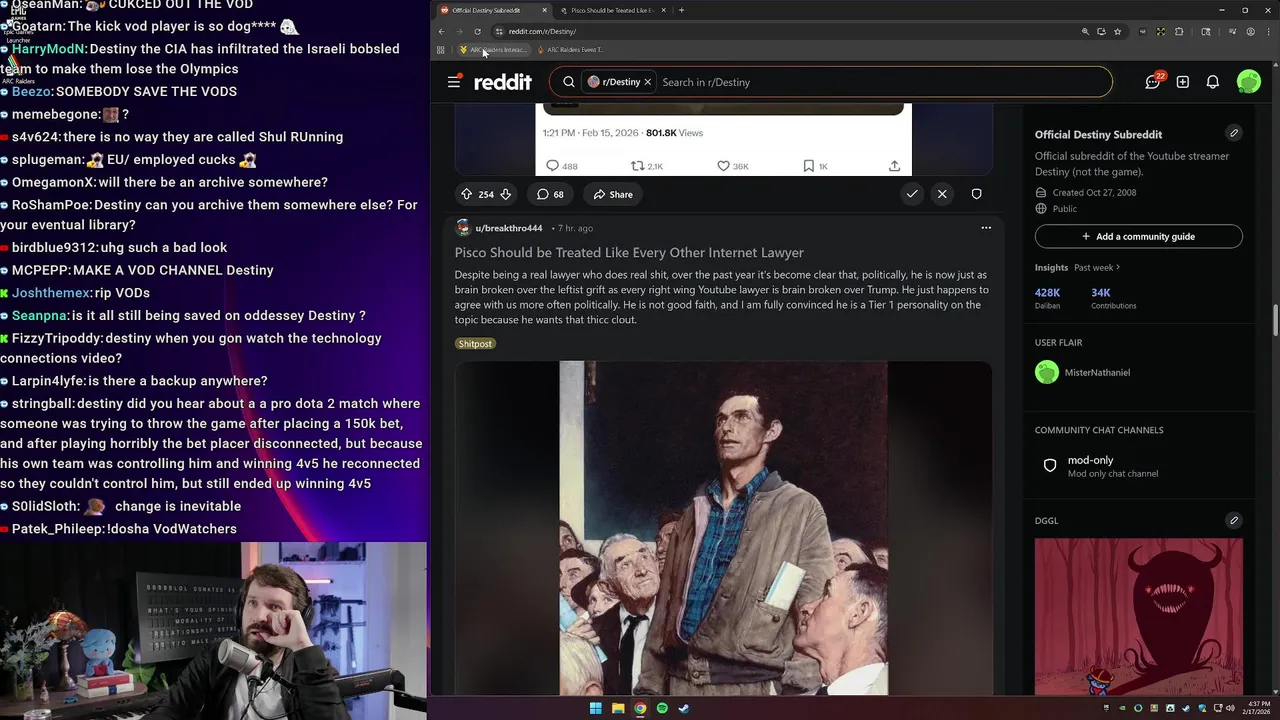Filter by Shitpost flair tag

(475, 344)
